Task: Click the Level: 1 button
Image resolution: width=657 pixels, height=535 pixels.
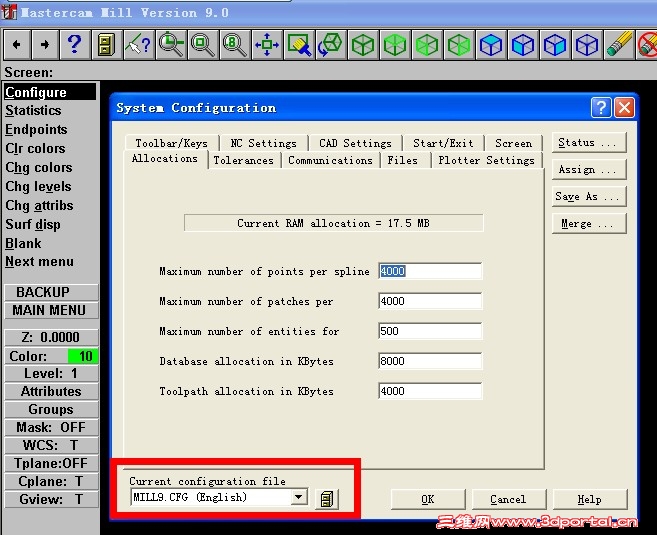Action: tap(51, 373)
